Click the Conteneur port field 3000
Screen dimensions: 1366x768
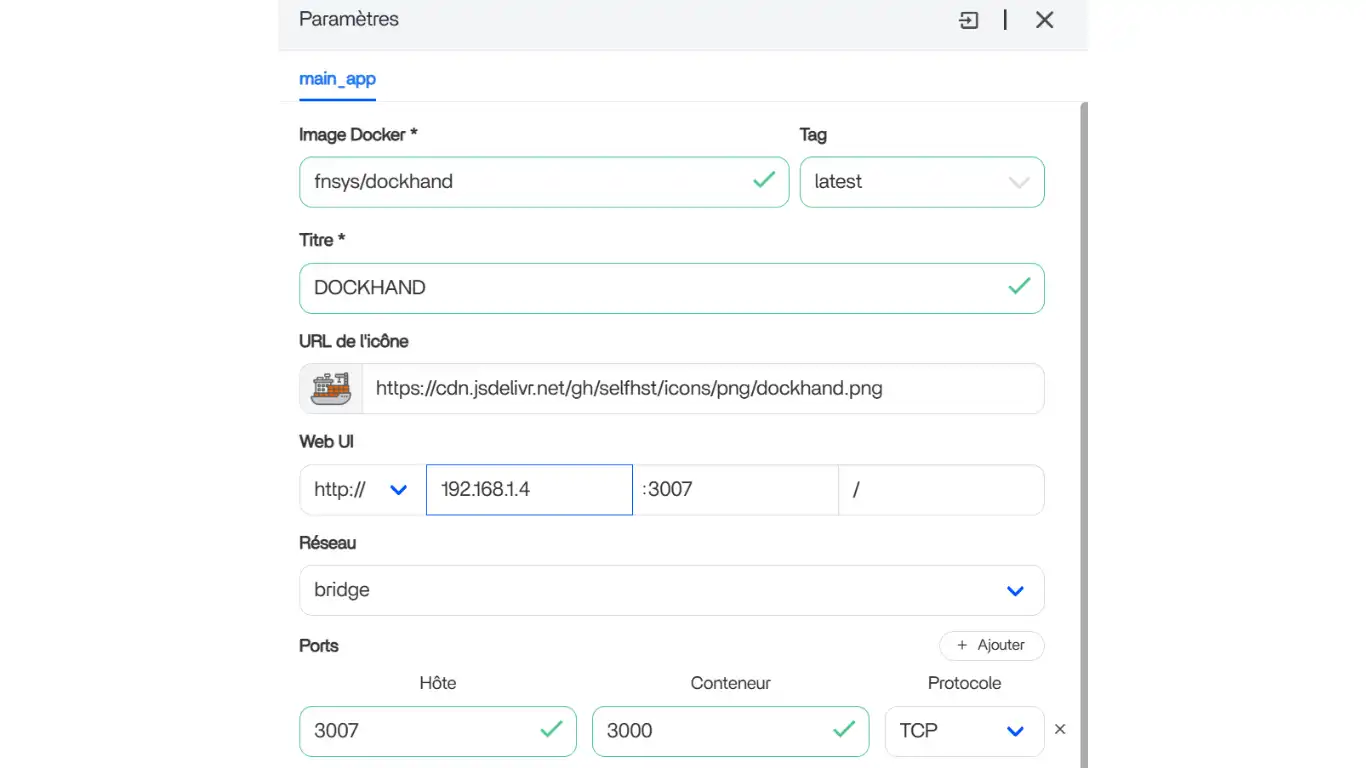[x=731, y=731]
